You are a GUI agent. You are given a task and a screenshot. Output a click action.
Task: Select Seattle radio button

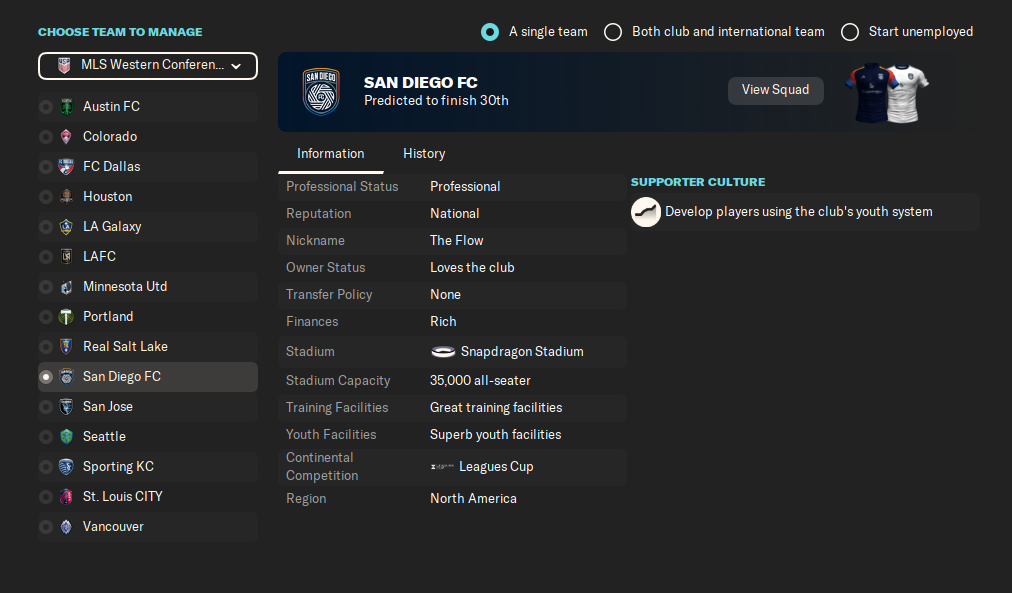point(46,437)
